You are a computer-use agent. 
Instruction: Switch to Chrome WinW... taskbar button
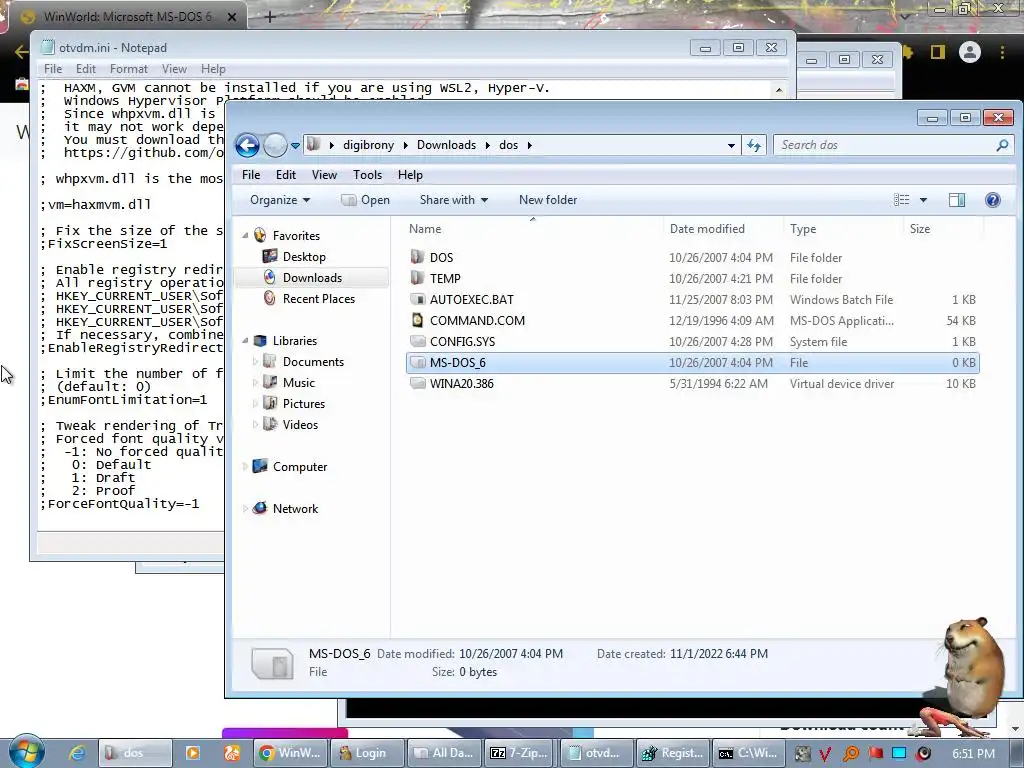pos(289,753)
